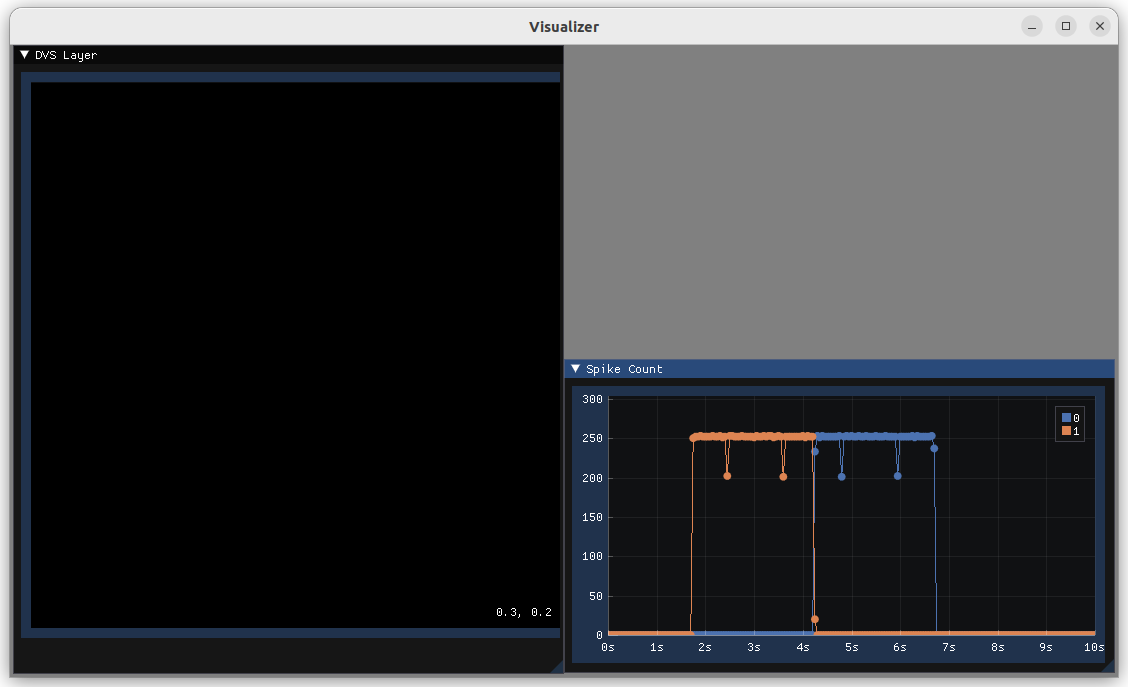Click the 0.3, 0.2 coordinate readout
The width and height of the screenshot is (1128, 687).
(524, 612)
